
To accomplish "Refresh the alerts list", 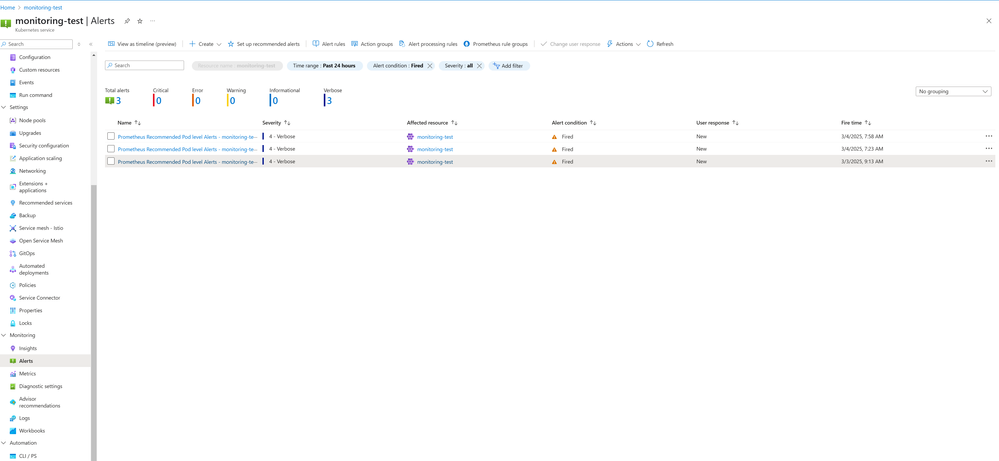I will pos(660,44).
